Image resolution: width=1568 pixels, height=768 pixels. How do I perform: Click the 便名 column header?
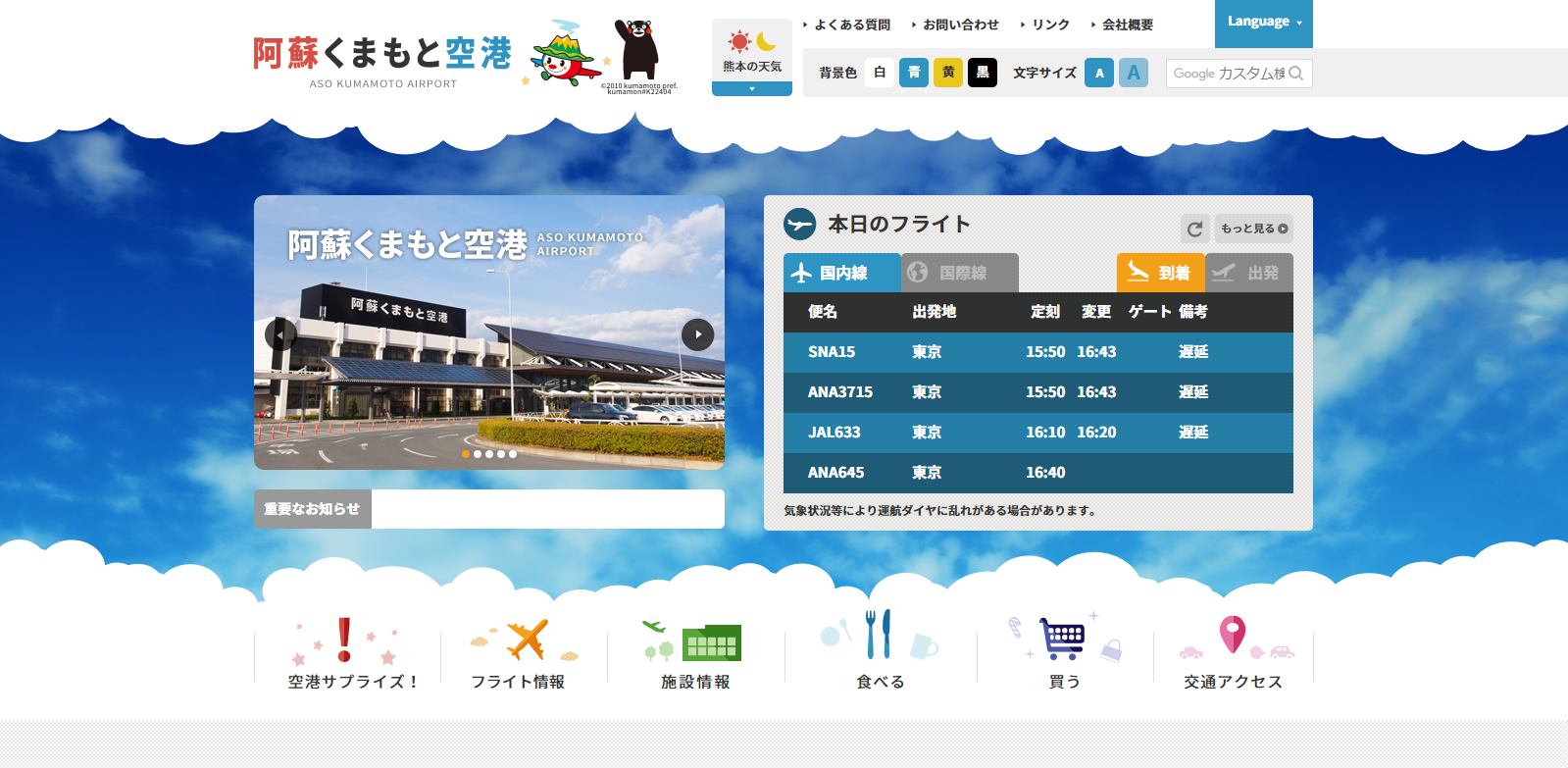pos(823,312)
